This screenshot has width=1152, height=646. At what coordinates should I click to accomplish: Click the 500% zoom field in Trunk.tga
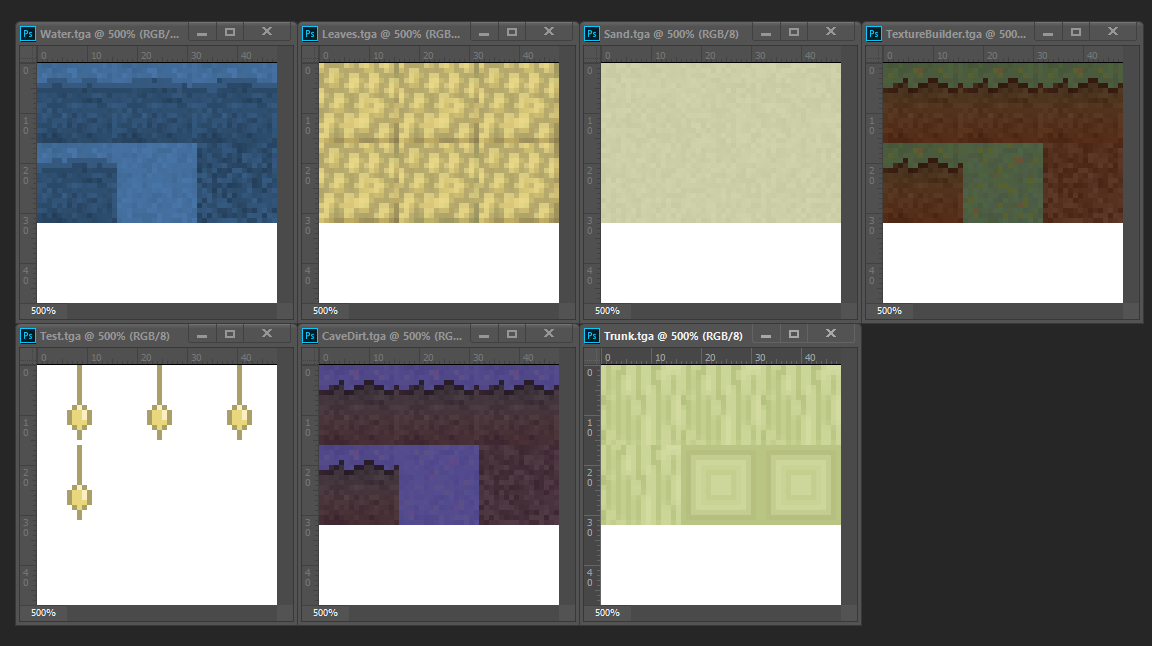(x=607, y=613)
